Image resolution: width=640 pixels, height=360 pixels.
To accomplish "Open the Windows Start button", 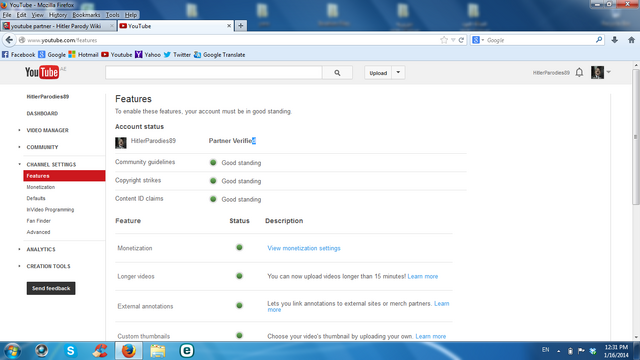I will point(12,351).
